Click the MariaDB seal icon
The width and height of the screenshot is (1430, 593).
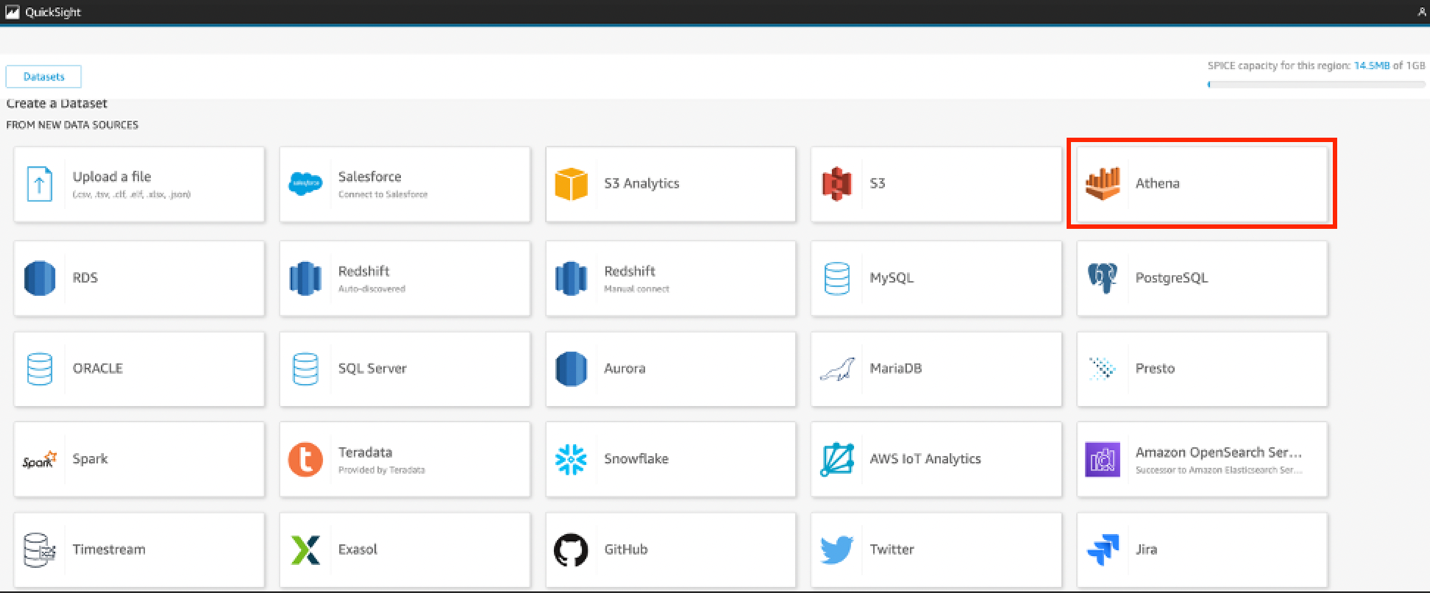(x=836, y=369)
